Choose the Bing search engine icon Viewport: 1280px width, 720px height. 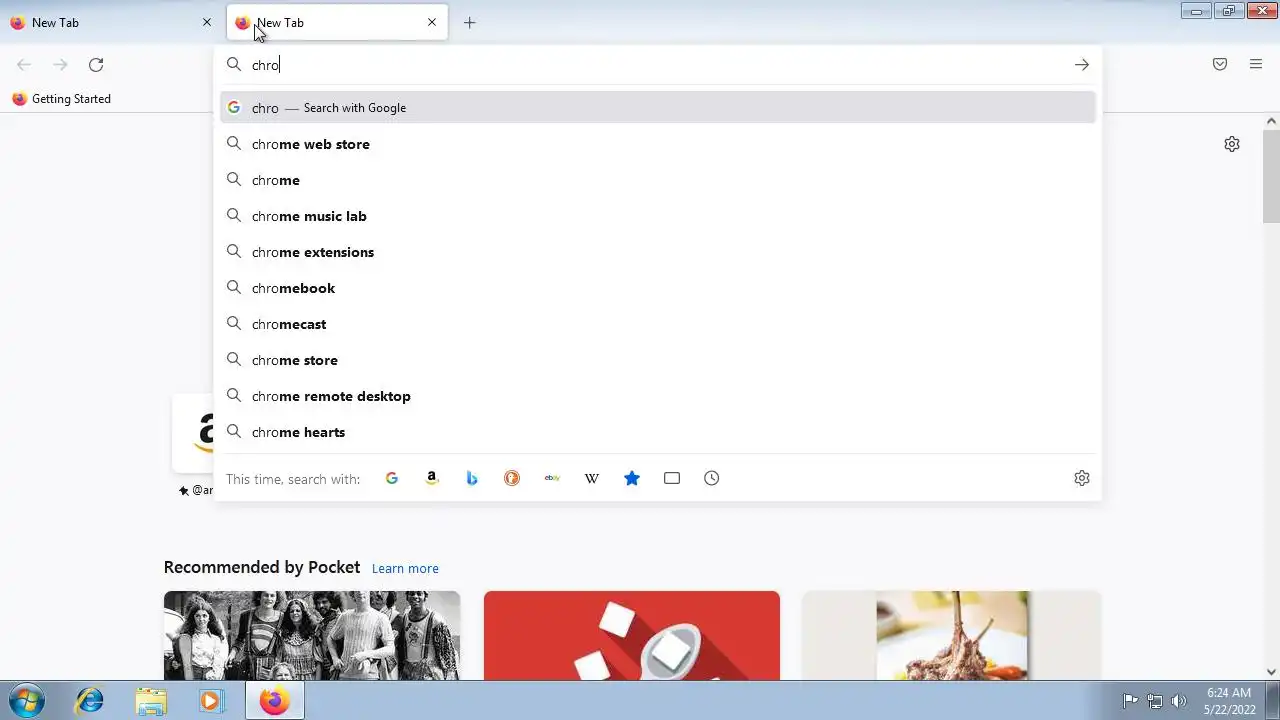[472, 478]
